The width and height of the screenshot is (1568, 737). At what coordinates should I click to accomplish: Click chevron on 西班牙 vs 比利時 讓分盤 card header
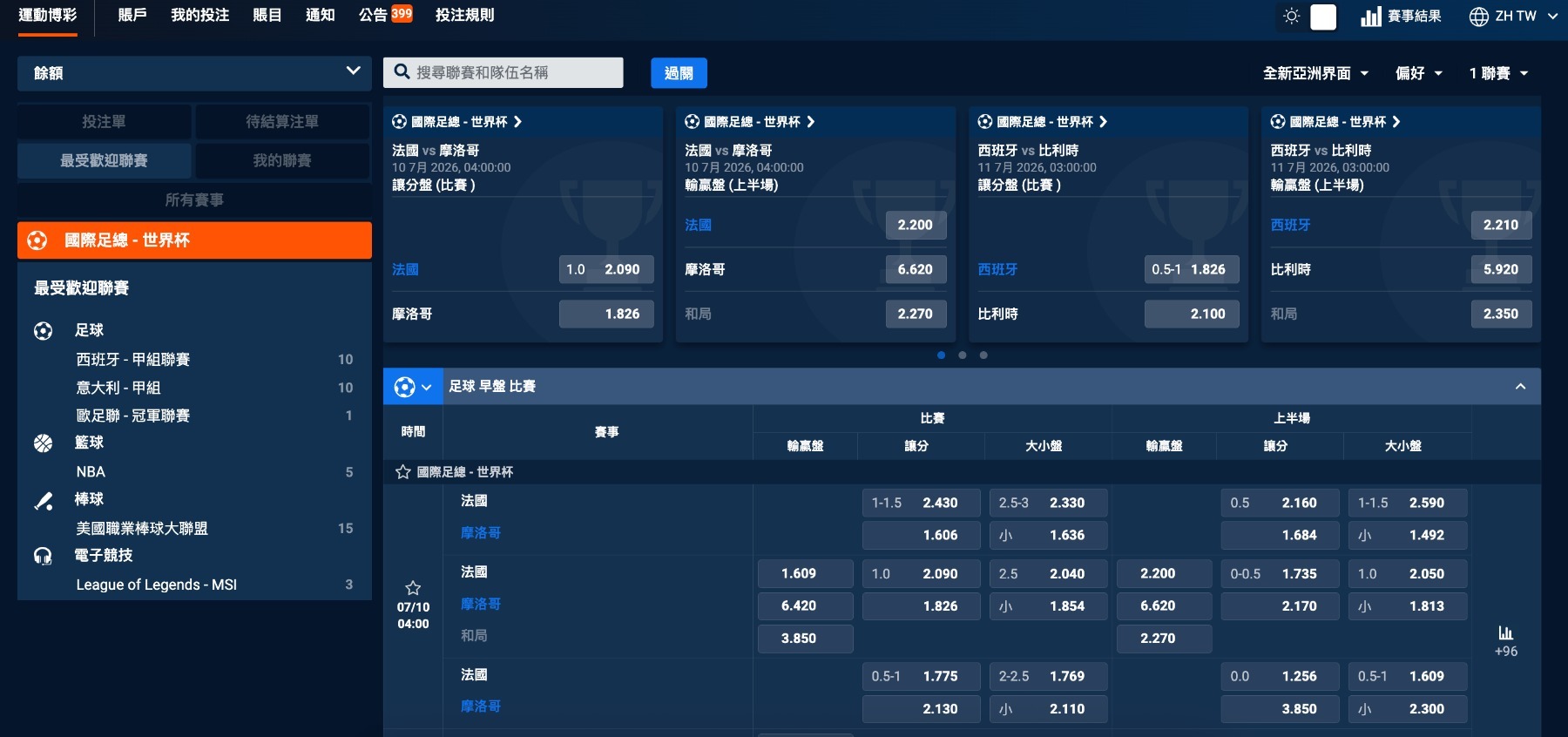point(1104,122)
